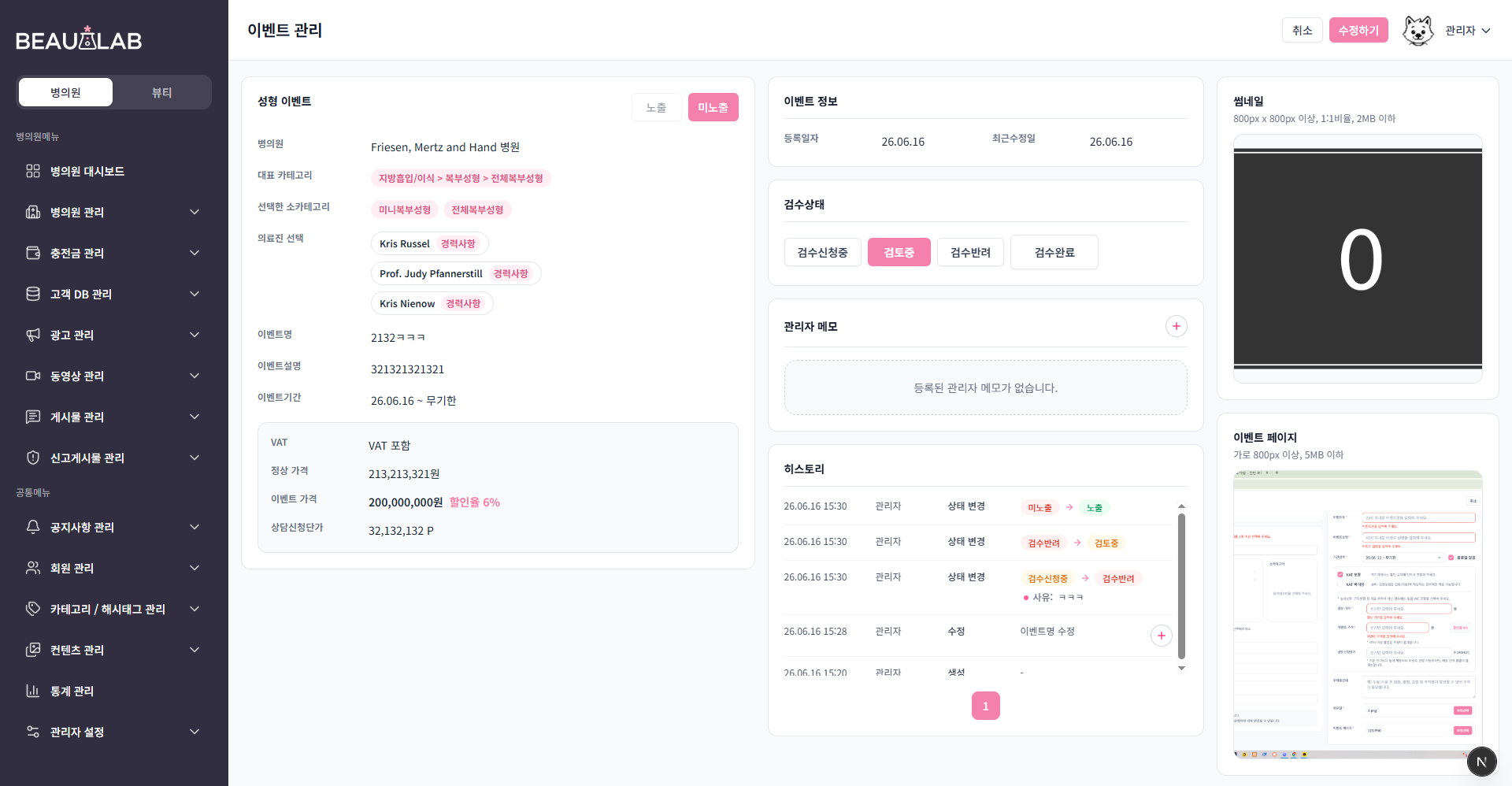Click doctor chip Kris Russel
1512x786 pixels.
coord(429,243)
